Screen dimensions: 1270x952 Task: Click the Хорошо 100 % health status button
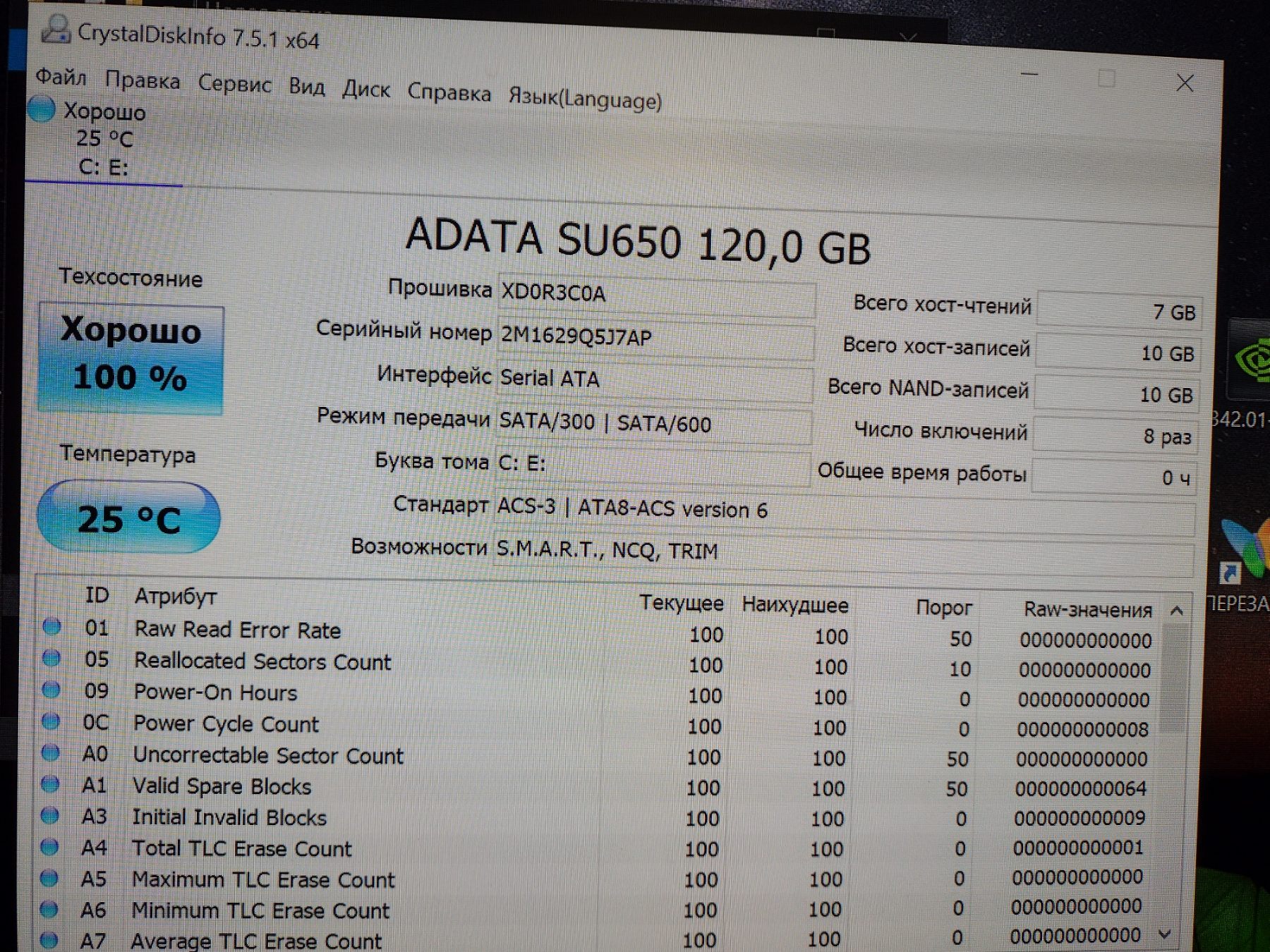coord(131,357)
